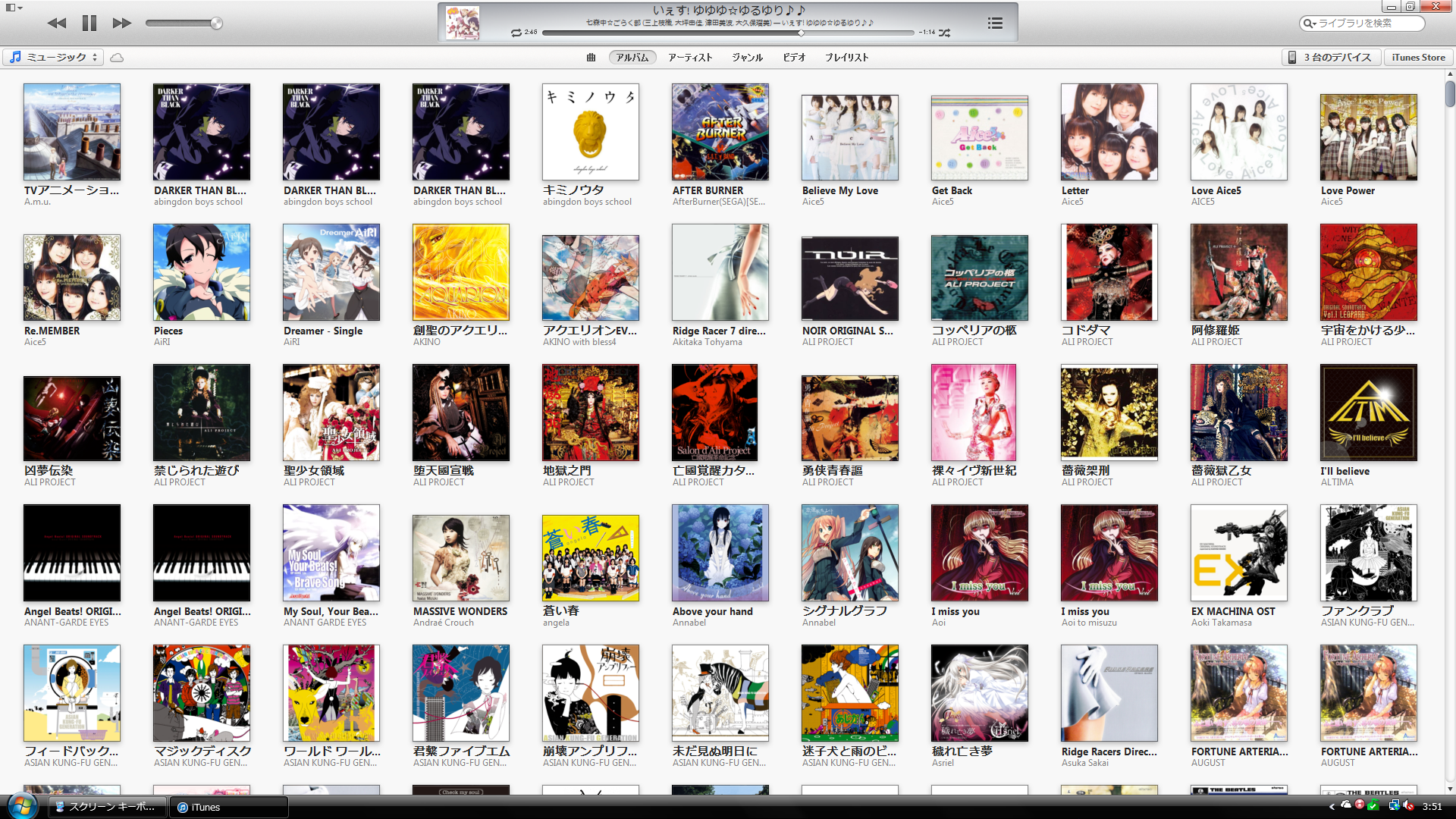Screen dimensions: 1456x819
Task: Click the Re.MEMBER album title text
Action: click(x=52, y=331)
